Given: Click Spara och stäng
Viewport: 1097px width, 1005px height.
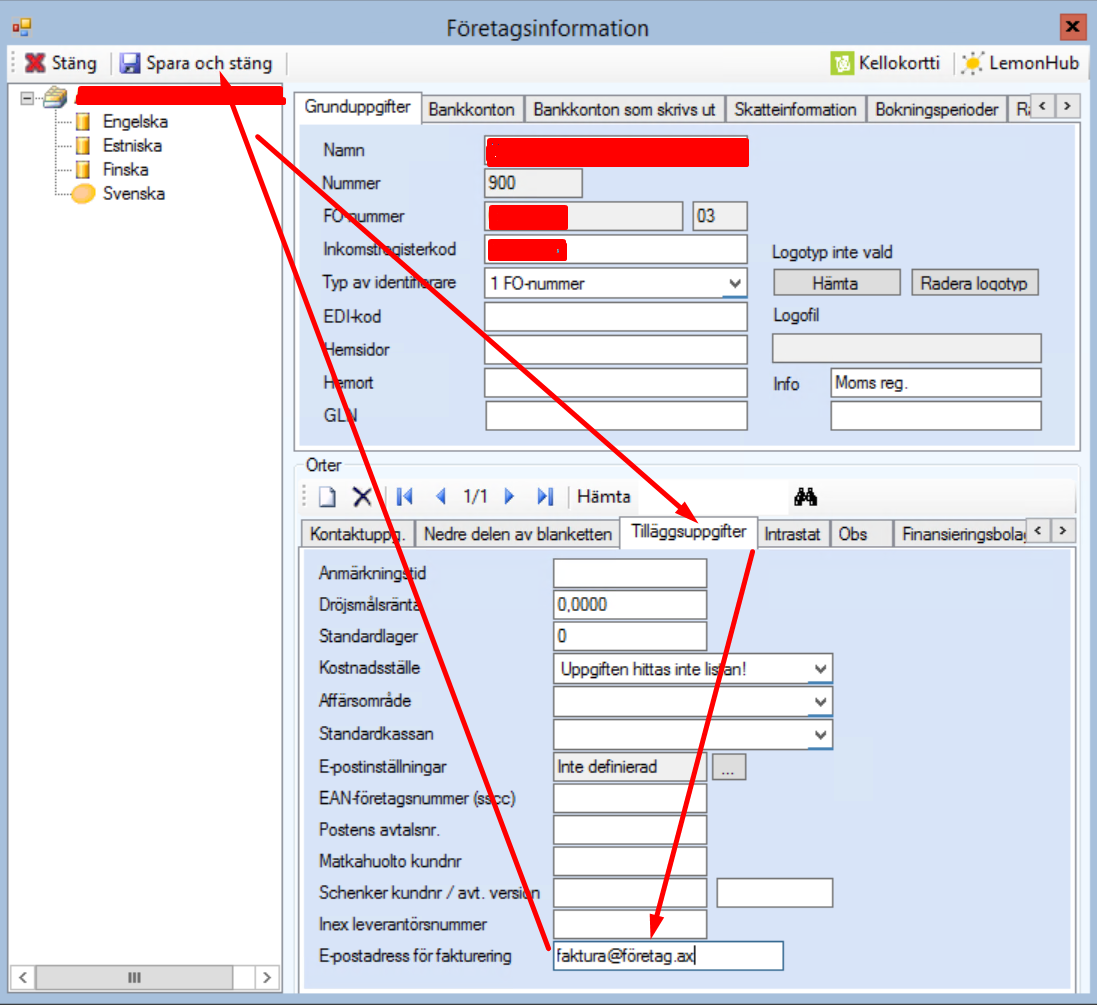Looking at the screenshot, I should (196, 63).
